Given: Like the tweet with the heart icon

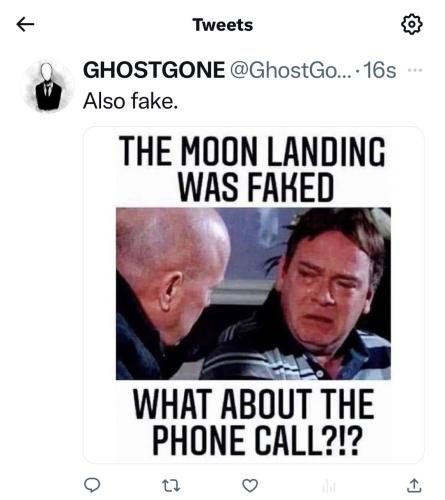Looking at the screenshot, I should [250, 485].
